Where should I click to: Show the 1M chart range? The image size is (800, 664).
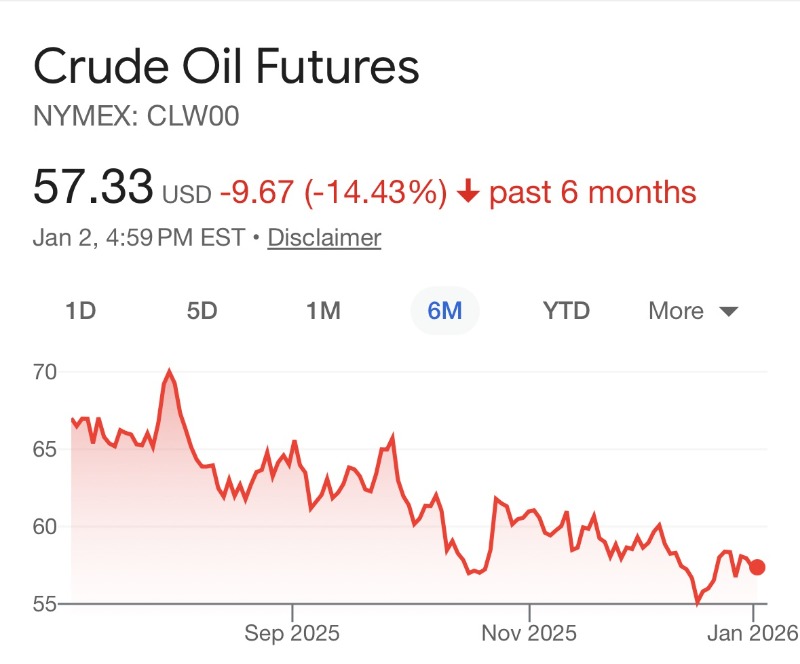[x=323, y=311]
